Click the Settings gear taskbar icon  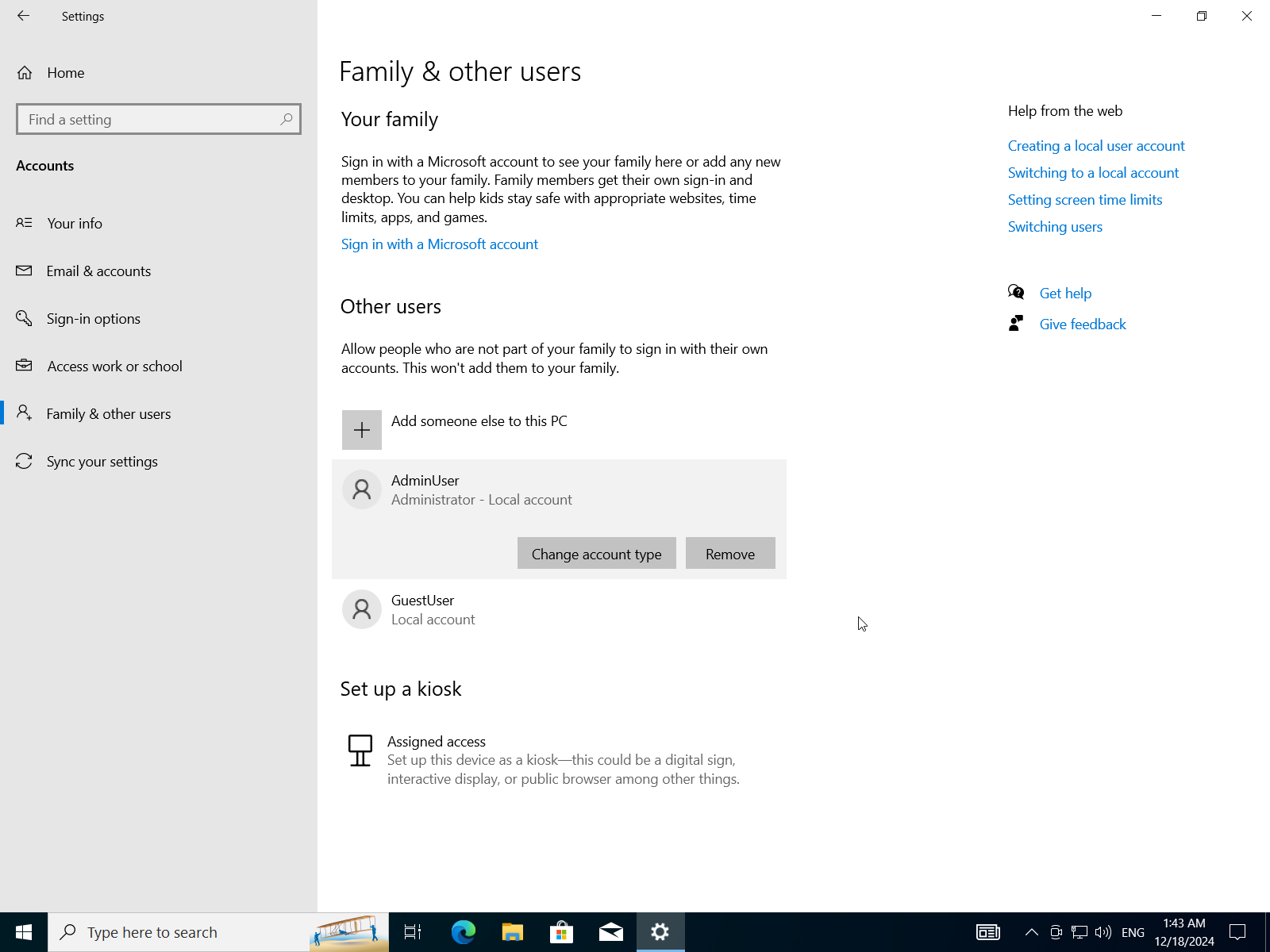(x=660, y=932)
